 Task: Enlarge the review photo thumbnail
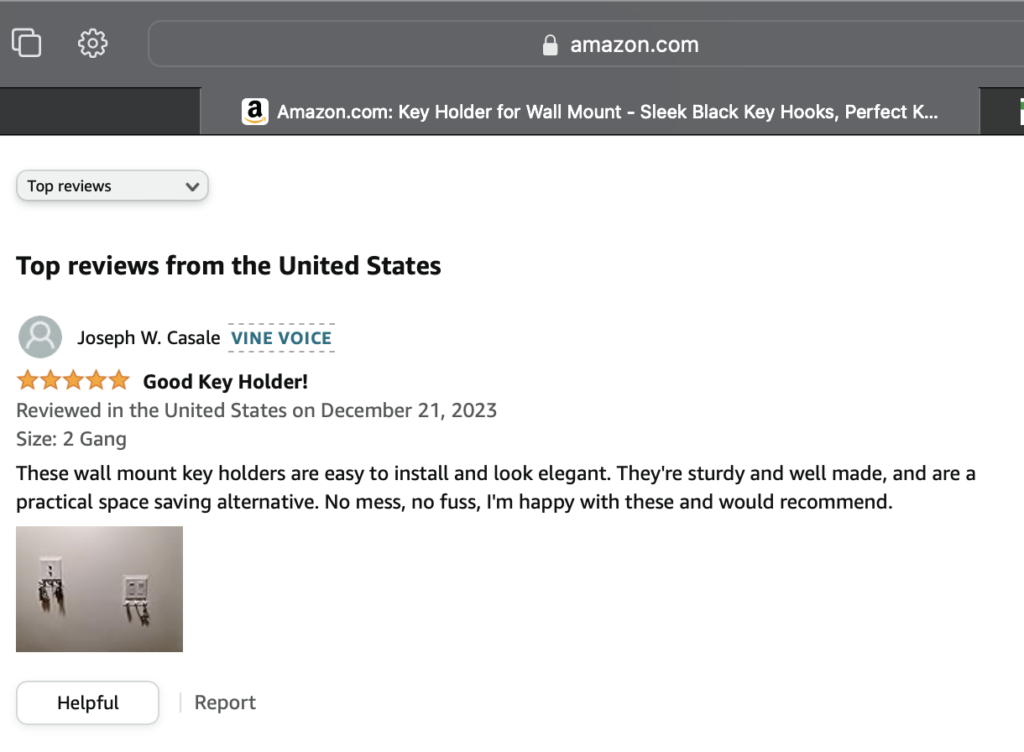pos(100,589)
